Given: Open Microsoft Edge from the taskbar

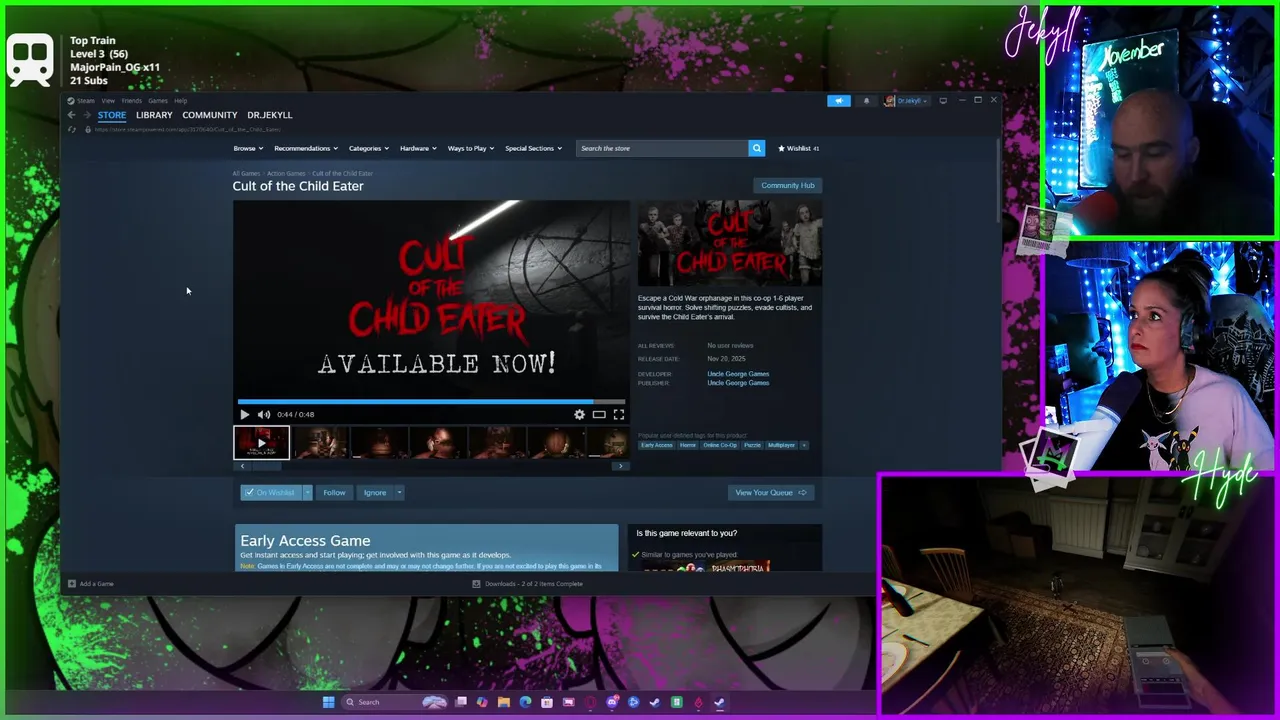Looking at the screenshot, I should (526, 702).
